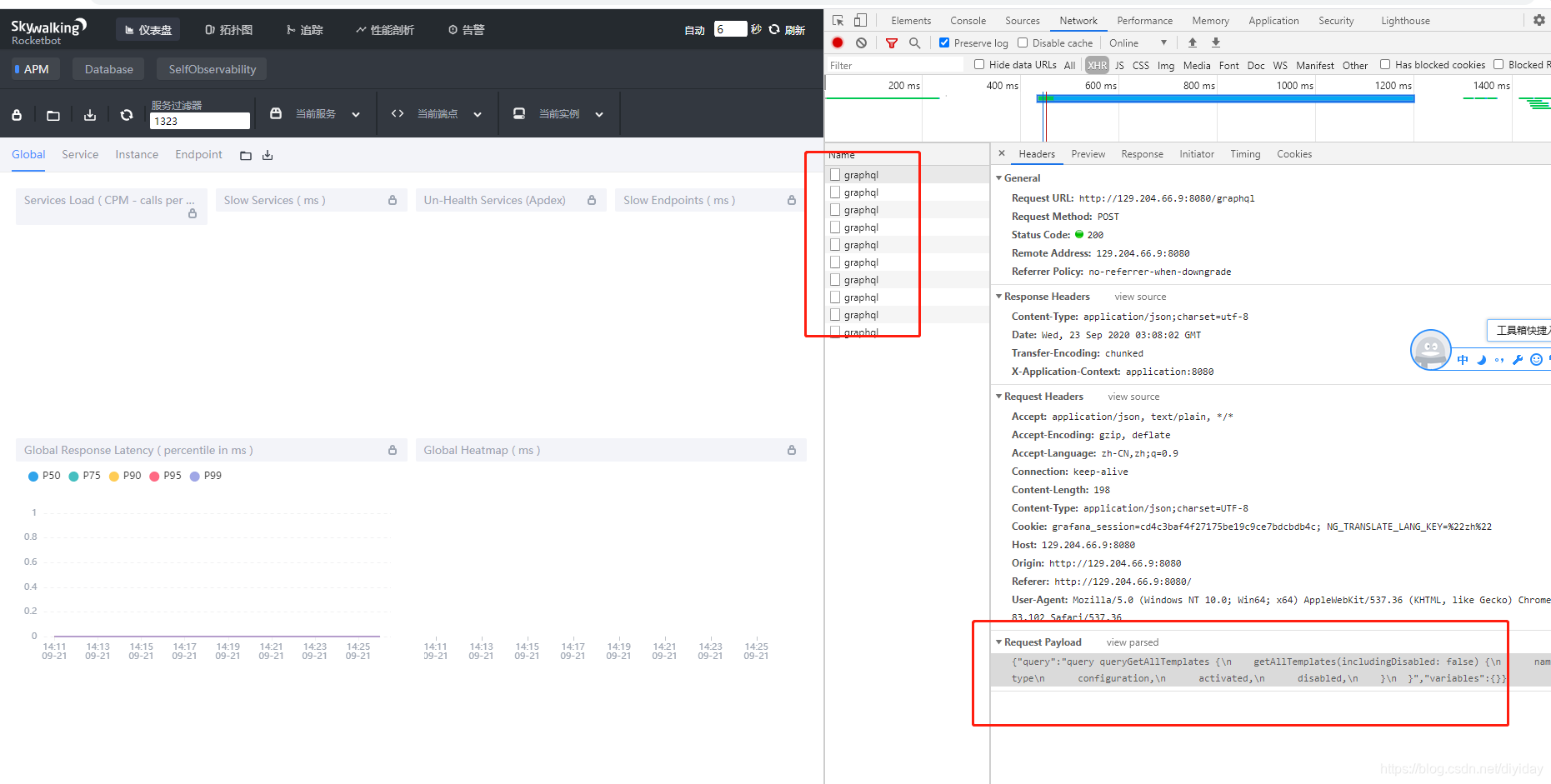Image resolution: width=1551 pixels, height=784 pixels.
Task: Click the clear network log icon
Action: [861, 42]
